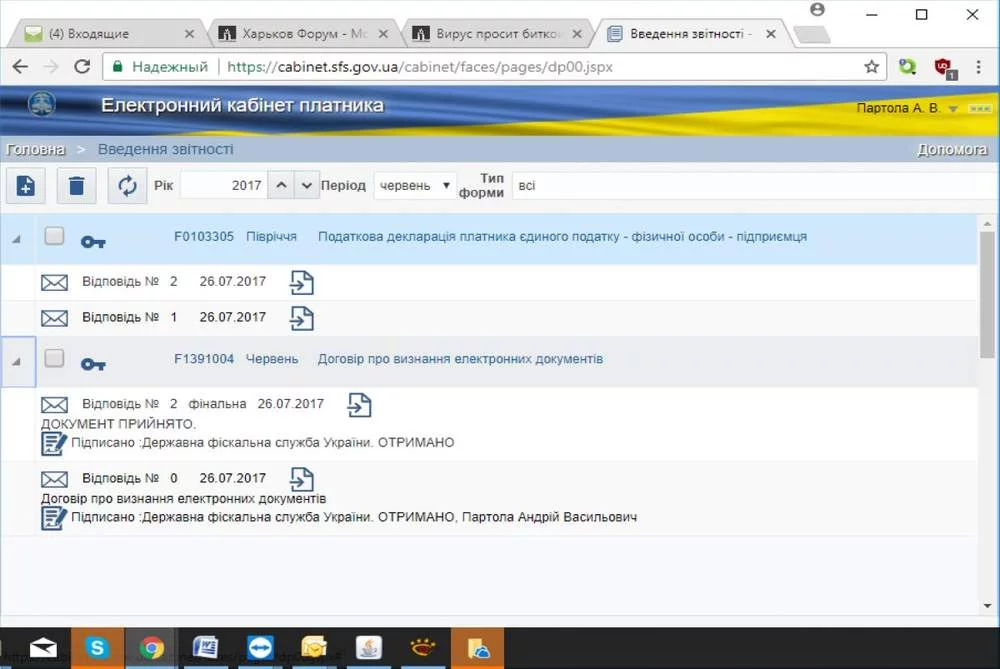
Task: Click envelope icon of фінальна response
Action: click(x=54, y=405)
